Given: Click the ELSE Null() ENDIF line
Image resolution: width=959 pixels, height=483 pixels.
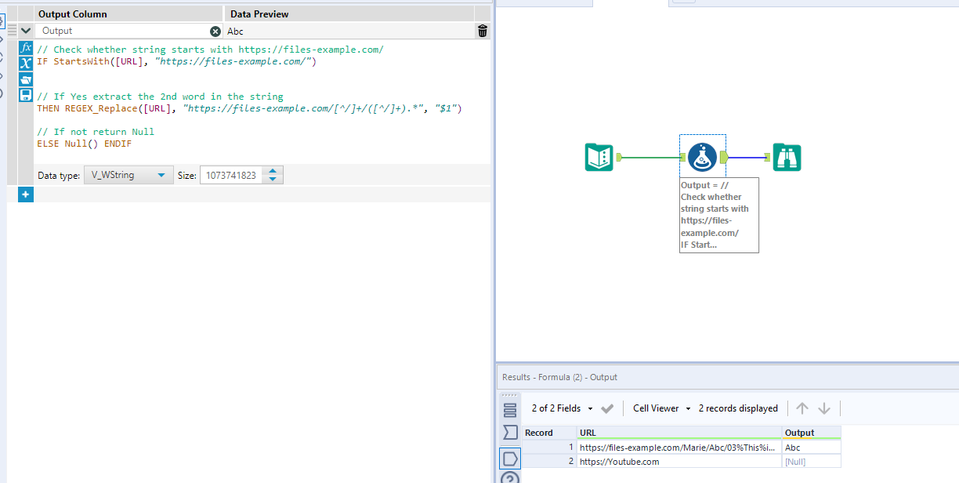Looking at the screenshot, I should point(84,144).
